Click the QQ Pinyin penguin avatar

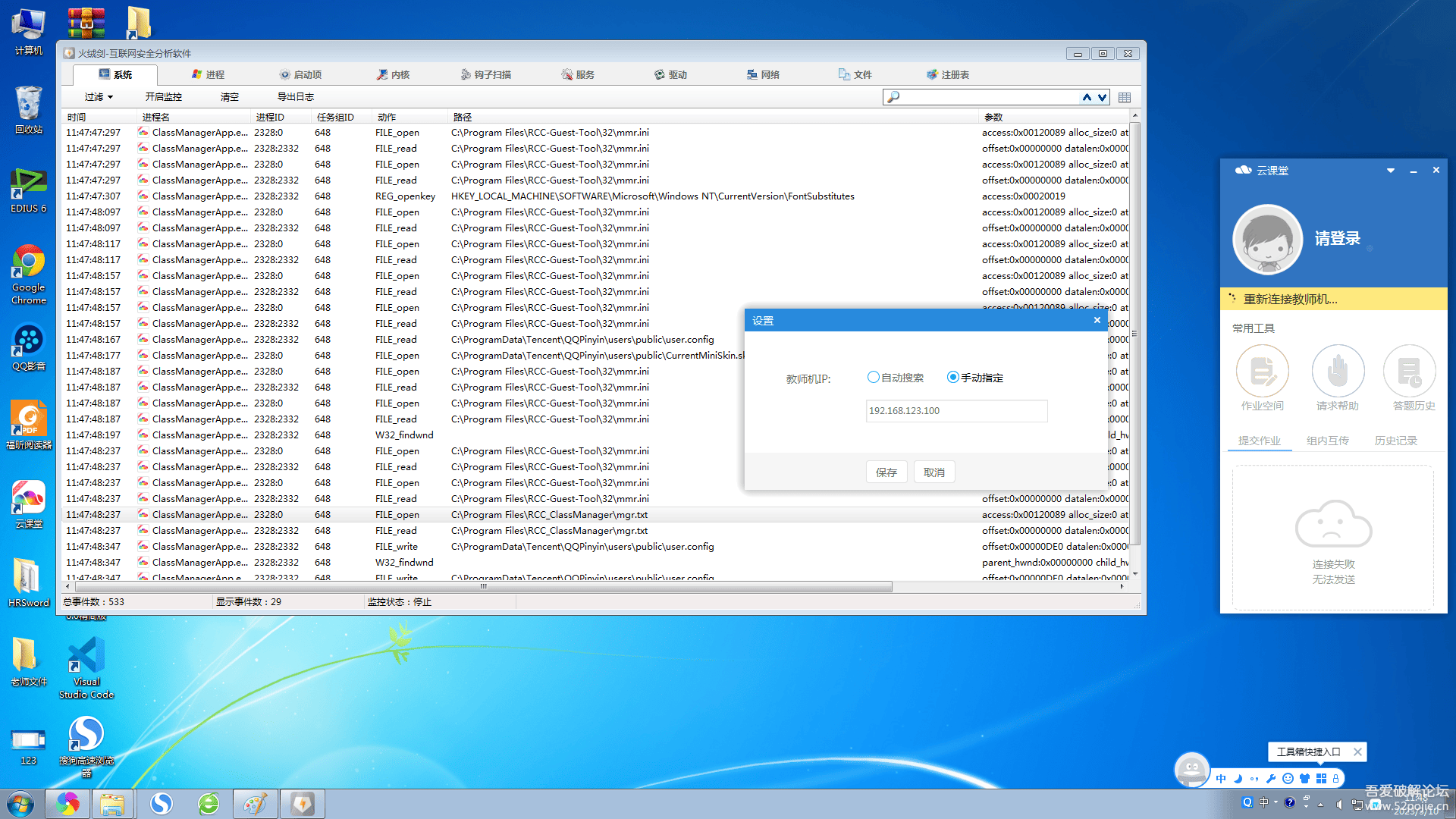tap(1191, 770)
